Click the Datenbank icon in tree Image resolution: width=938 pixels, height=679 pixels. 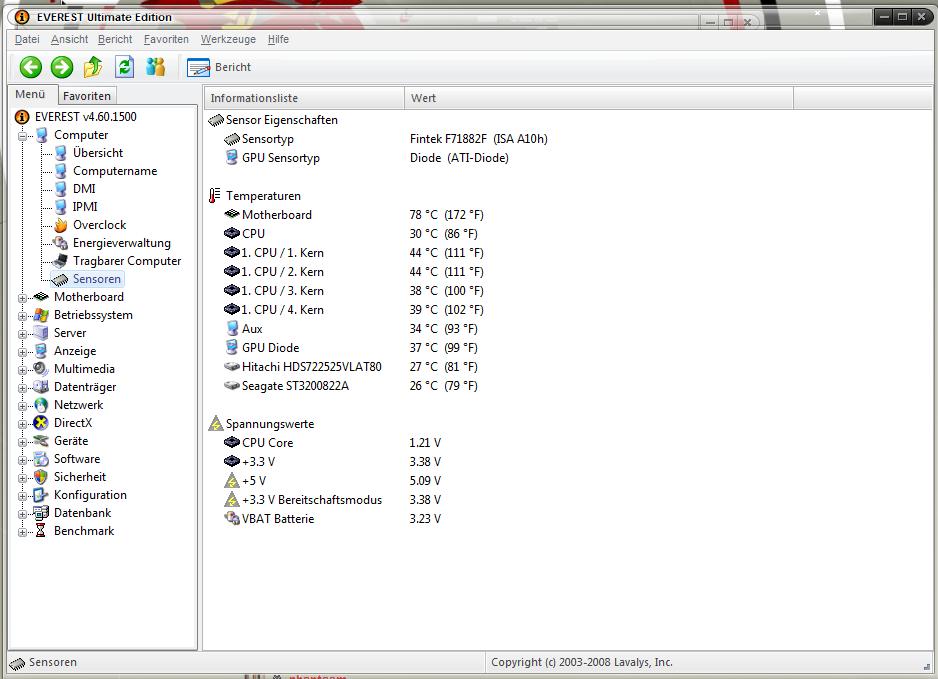coord(41,513)
